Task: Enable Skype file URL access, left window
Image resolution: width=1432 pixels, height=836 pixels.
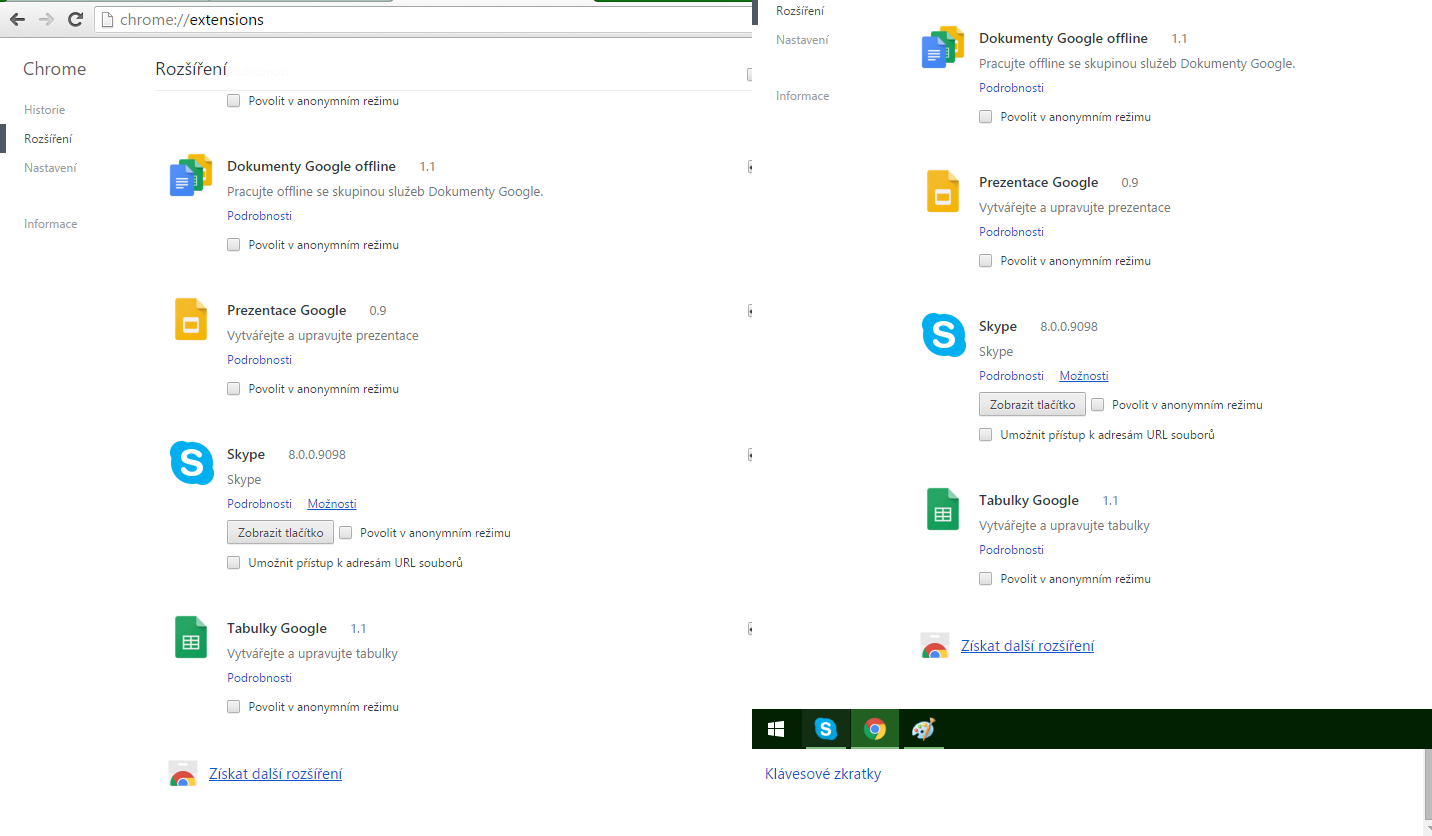Action: click(233, 563)
